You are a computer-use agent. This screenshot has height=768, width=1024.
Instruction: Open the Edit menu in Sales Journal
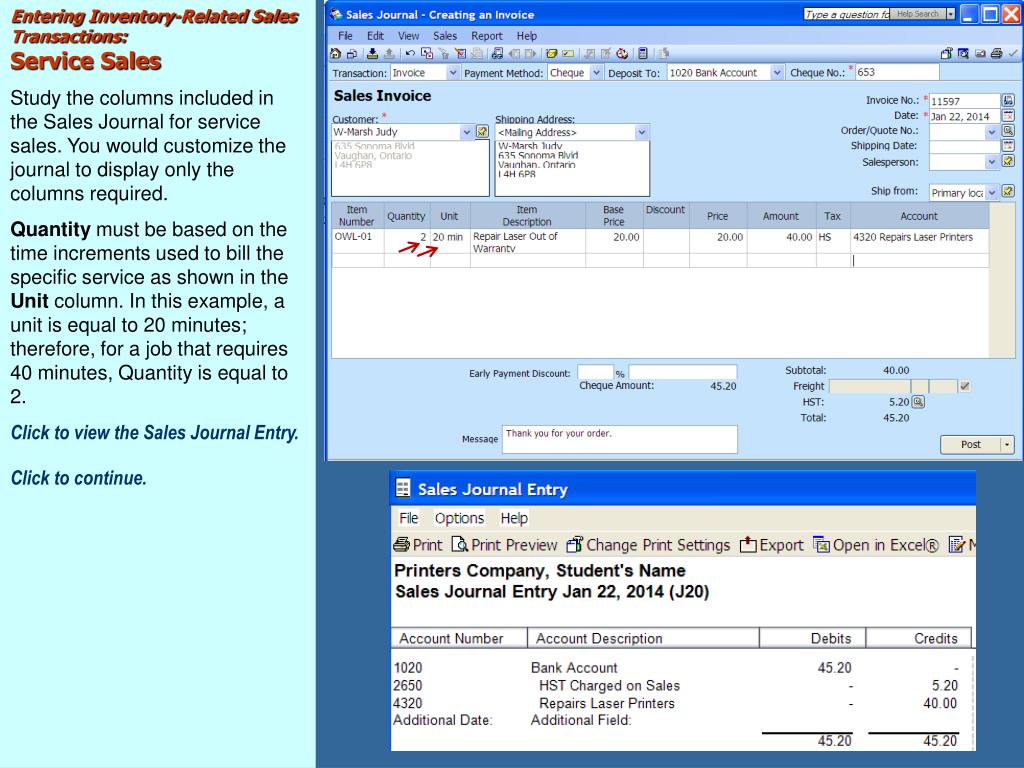coord(375,36)
